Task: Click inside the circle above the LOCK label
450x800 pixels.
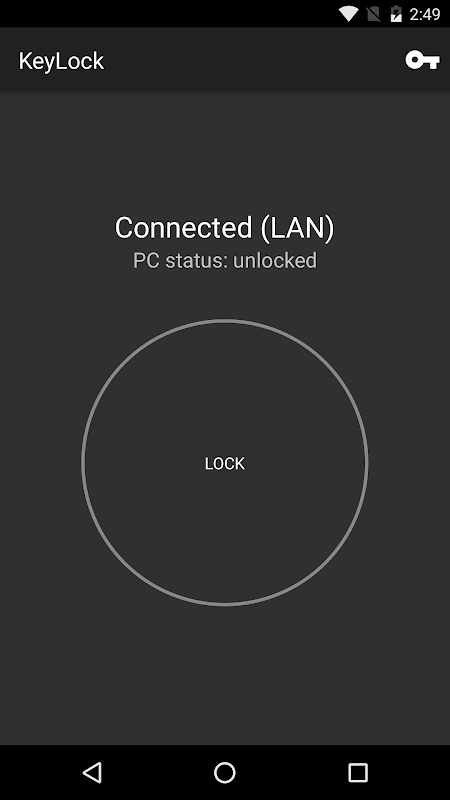Action: coord(224,388)
